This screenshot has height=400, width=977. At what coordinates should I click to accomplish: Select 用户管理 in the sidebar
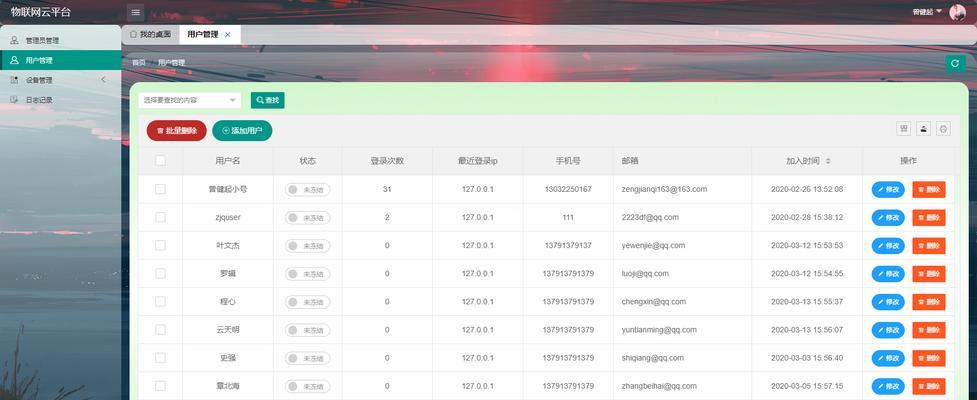pos(60,60)
